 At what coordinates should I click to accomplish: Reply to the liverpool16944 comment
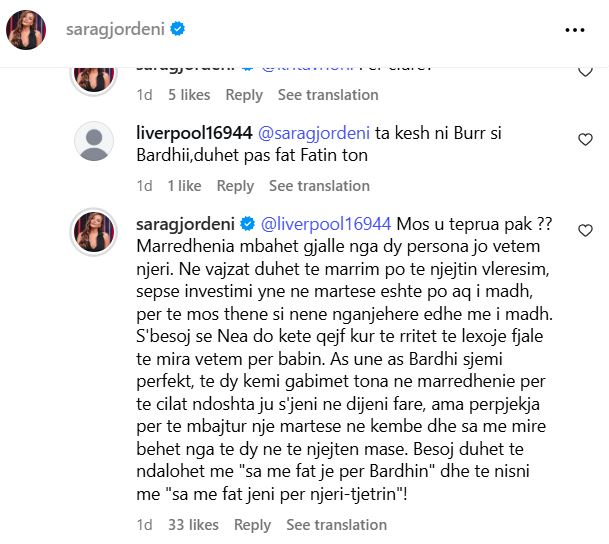[235, 186]
